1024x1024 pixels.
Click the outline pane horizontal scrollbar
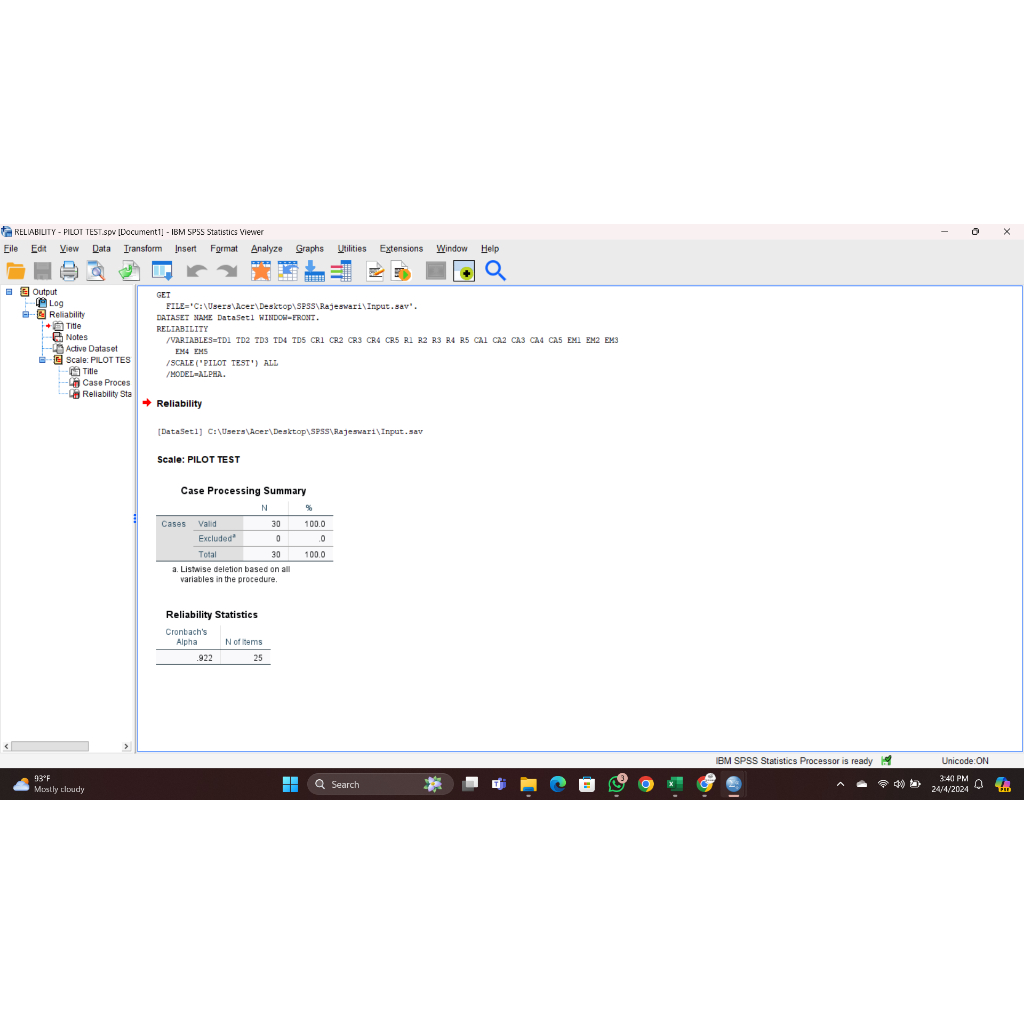(x=50, y=746)
